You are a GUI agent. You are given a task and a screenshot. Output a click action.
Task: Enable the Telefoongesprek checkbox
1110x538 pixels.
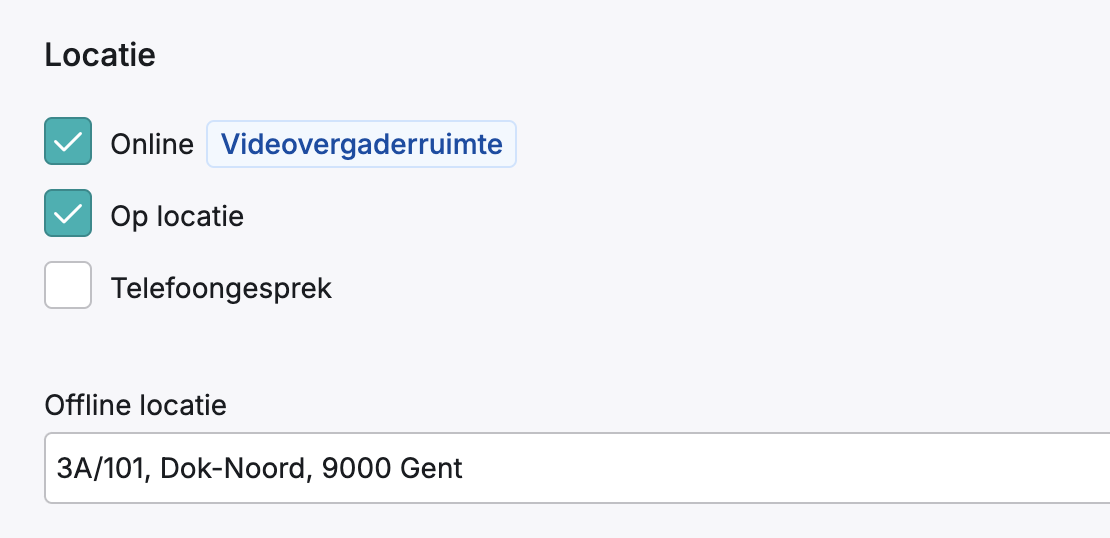coord(68,285)
